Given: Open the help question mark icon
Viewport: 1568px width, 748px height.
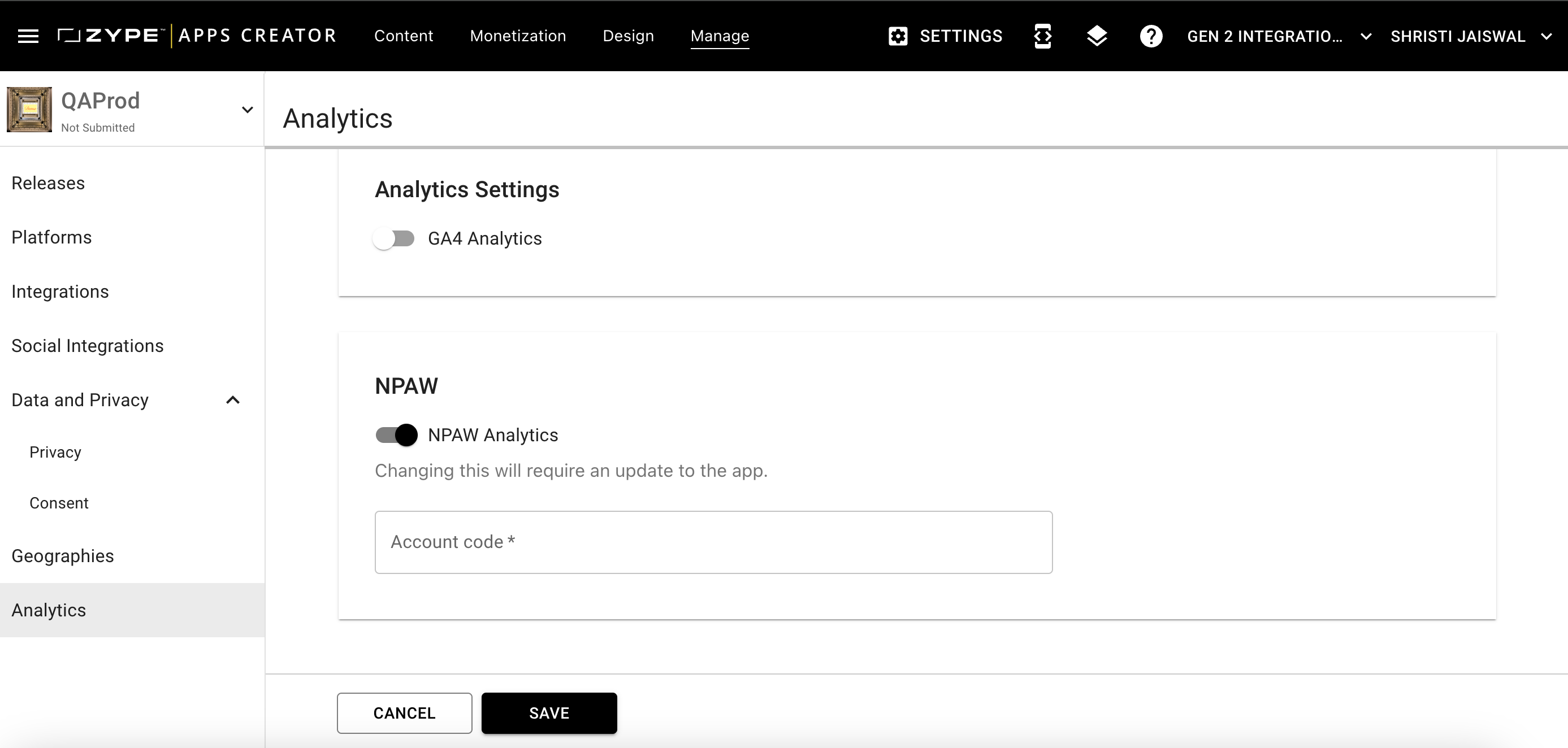Looking at the screenshot, I should [1150, 36].
